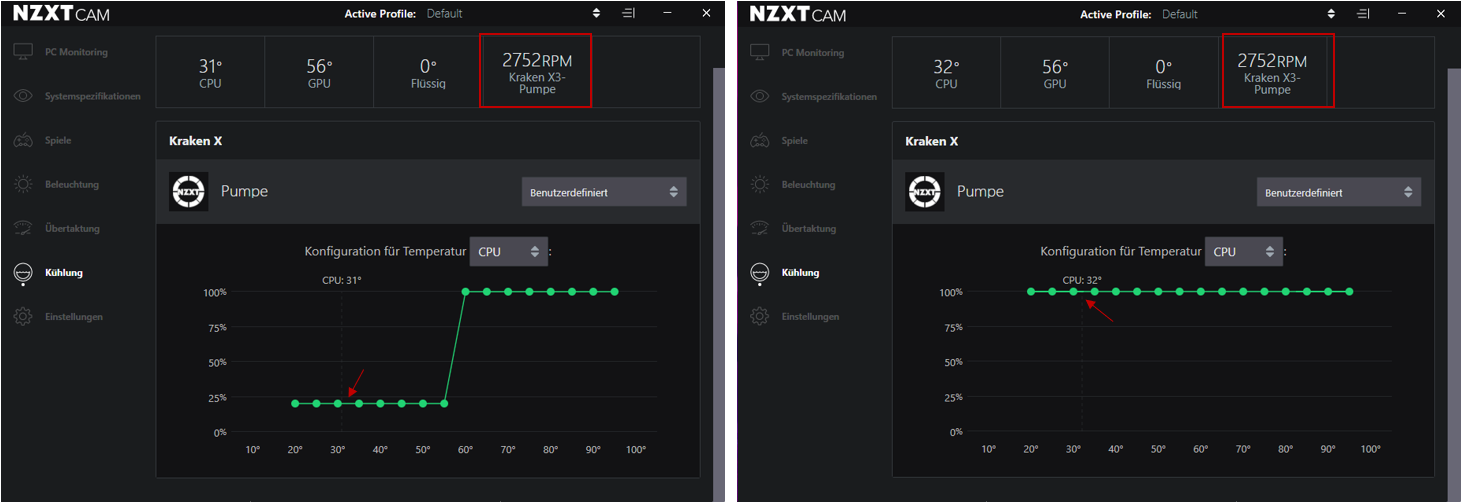
Task: Click 95° curve point at 100%, CPU 31° window
Action: click(x=614, y=292)
